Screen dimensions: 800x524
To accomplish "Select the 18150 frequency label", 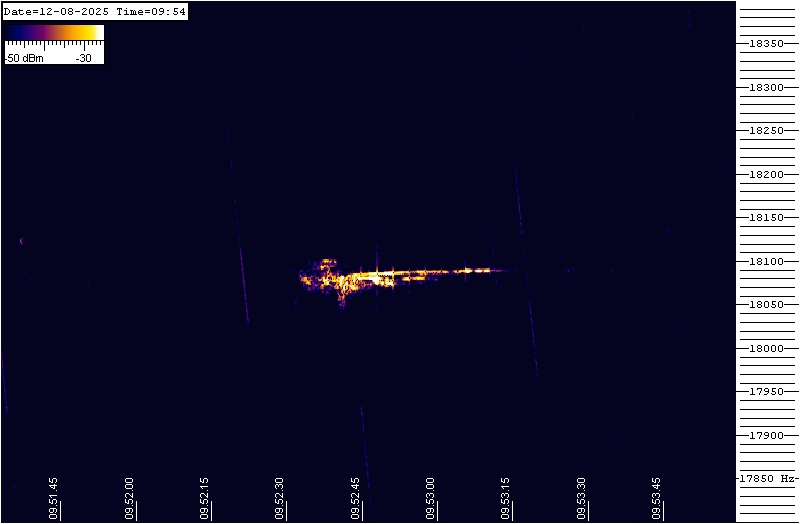I will pyautogui.click(x=766, y=218).
